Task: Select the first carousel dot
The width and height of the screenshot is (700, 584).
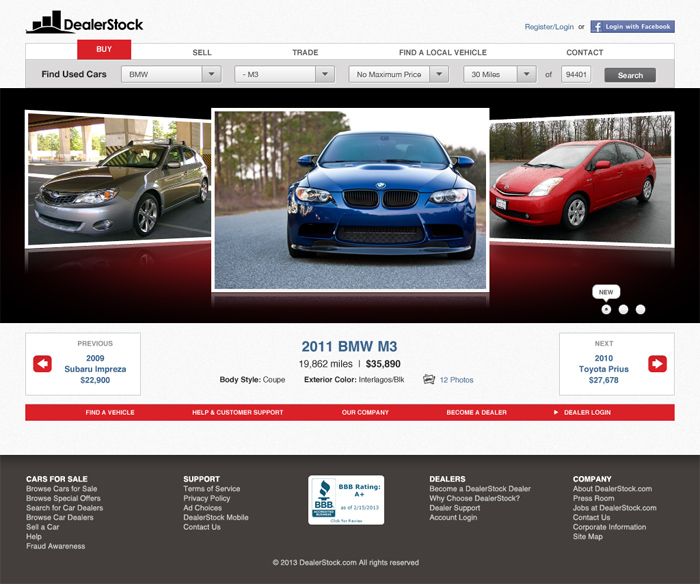Action: [x=606, y=309]
